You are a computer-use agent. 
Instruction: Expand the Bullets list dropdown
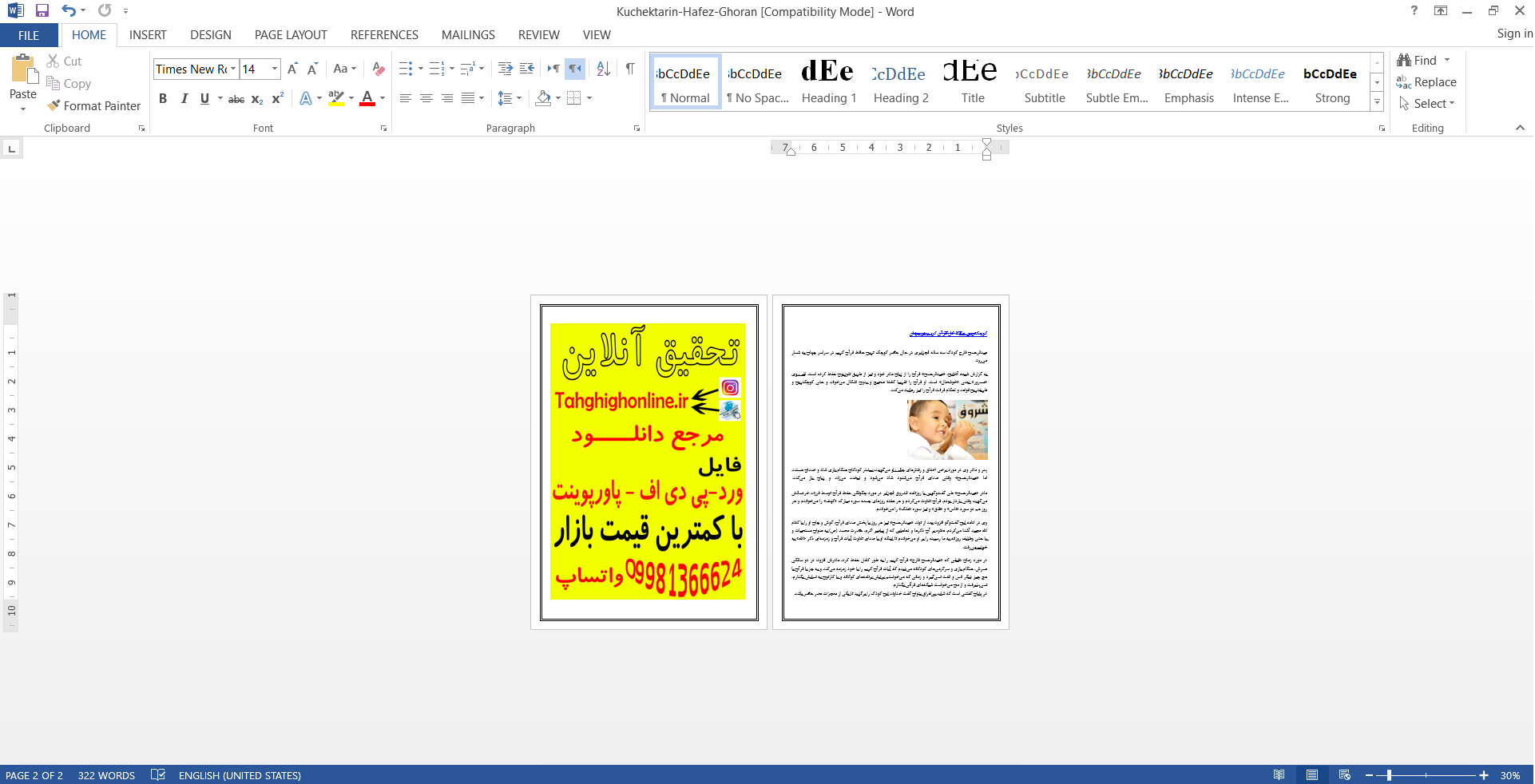(421, 69)
